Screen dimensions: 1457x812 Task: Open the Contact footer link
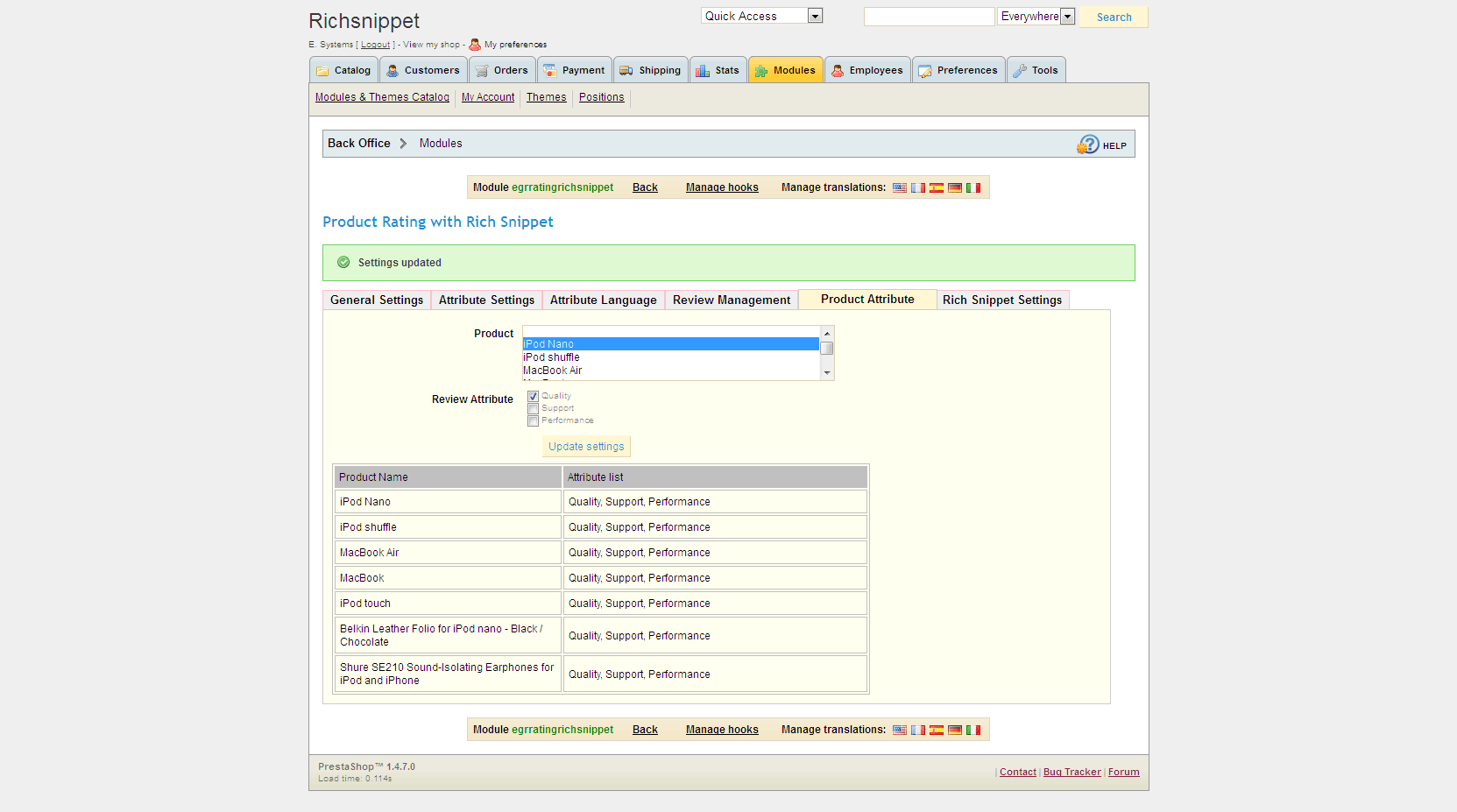[1017, 772]
